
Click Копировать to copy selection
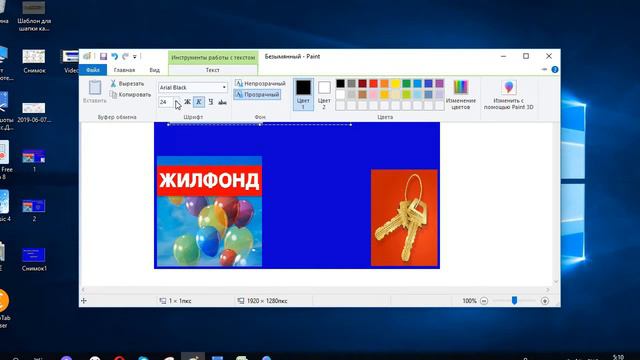(x=131, y=94)
